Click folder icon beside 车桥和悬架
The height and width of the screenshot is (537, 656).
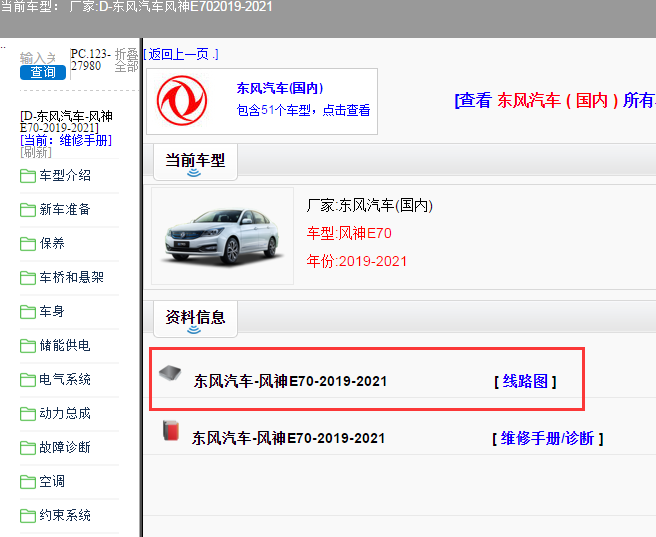tap(28, 277)
